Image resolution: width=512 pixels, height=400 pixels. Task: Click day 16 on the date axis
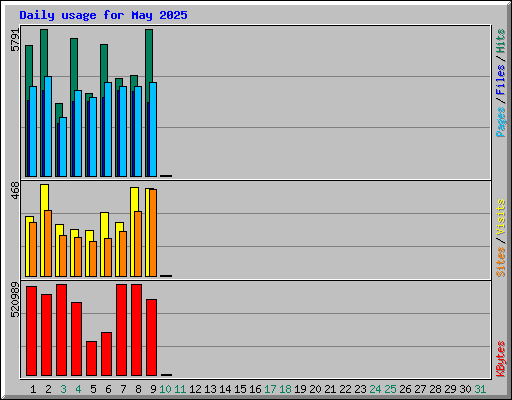click(255, 389)
